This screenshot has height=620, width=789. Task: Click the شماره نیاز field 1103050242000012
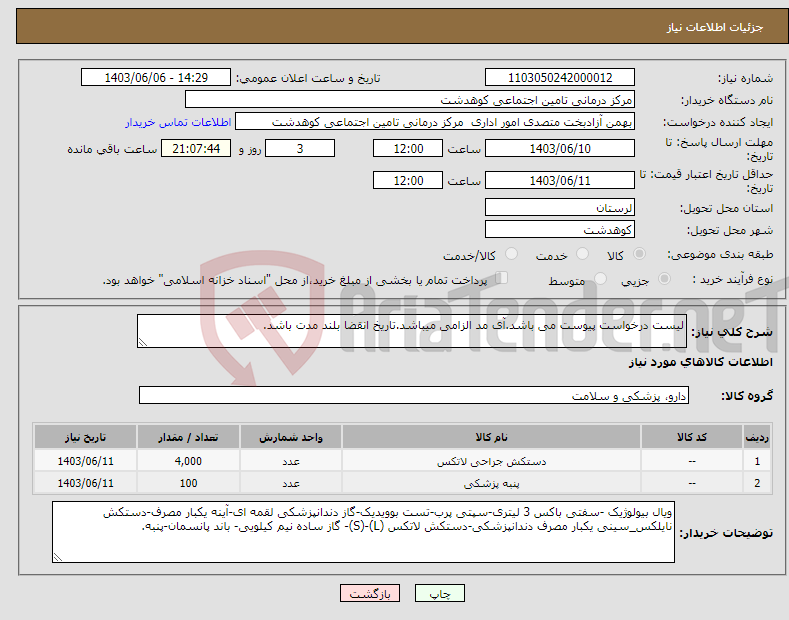pyautogui.click(x=560, y=78)
